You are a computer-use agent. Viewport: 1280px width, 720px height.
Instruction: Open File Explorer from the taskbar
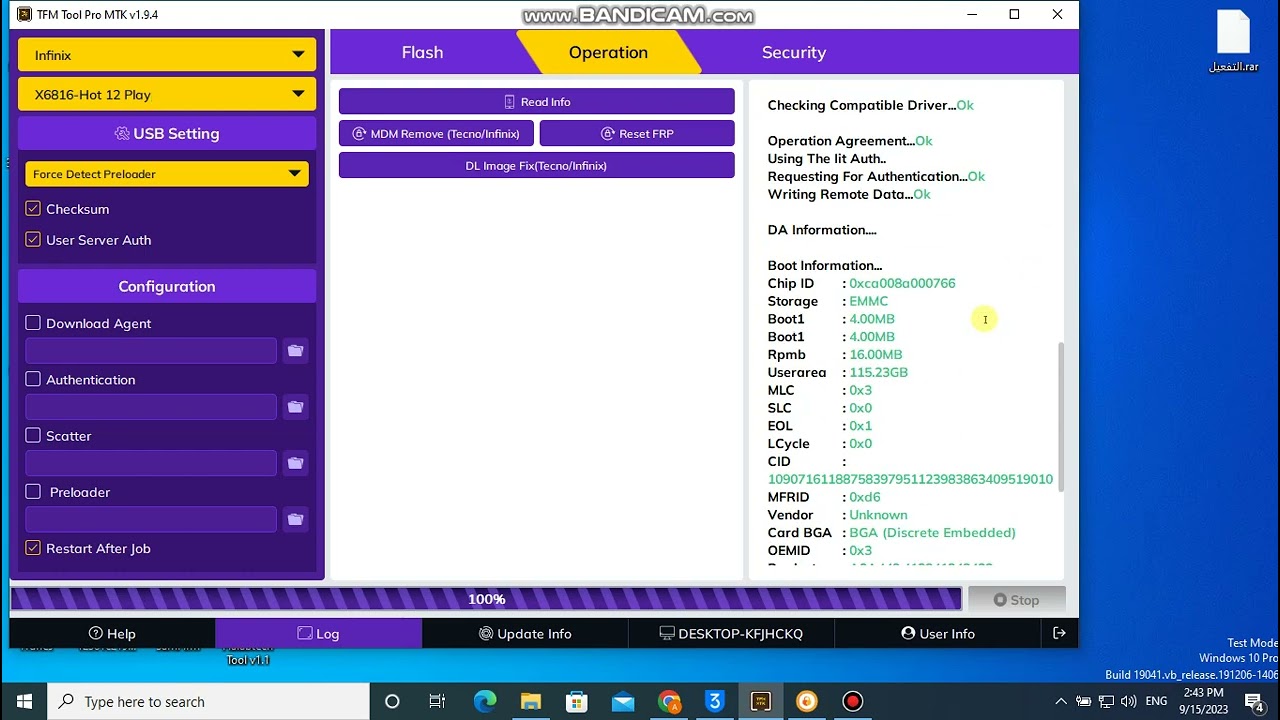[531, 701]
